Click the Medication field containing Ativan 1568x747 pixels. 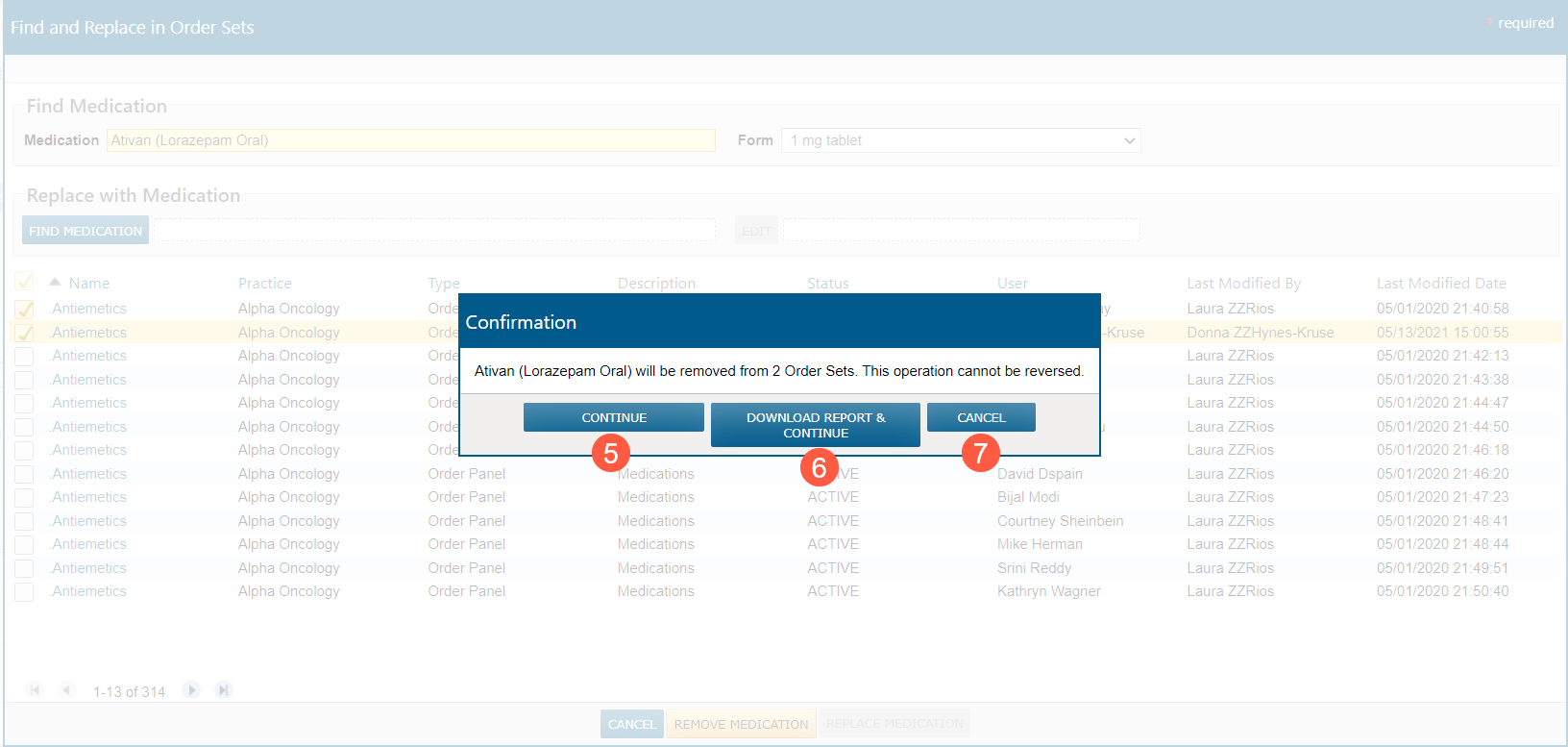(411, 140)
